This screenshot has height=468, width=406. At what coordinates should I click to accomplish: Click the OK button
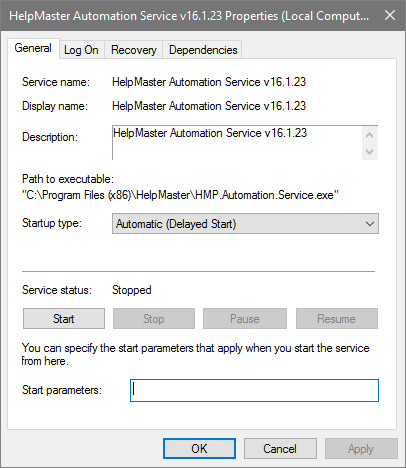pyautogui.click(x=199, y=449)
